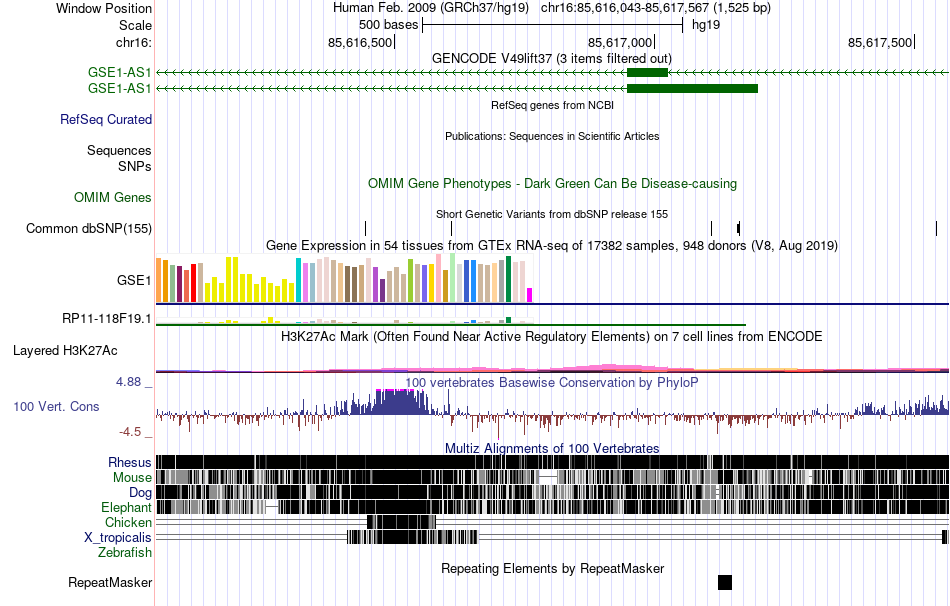Screen dimensions: 950x606
Task: Click the 500 bases scale bar
Action: (x=553, y=25)
